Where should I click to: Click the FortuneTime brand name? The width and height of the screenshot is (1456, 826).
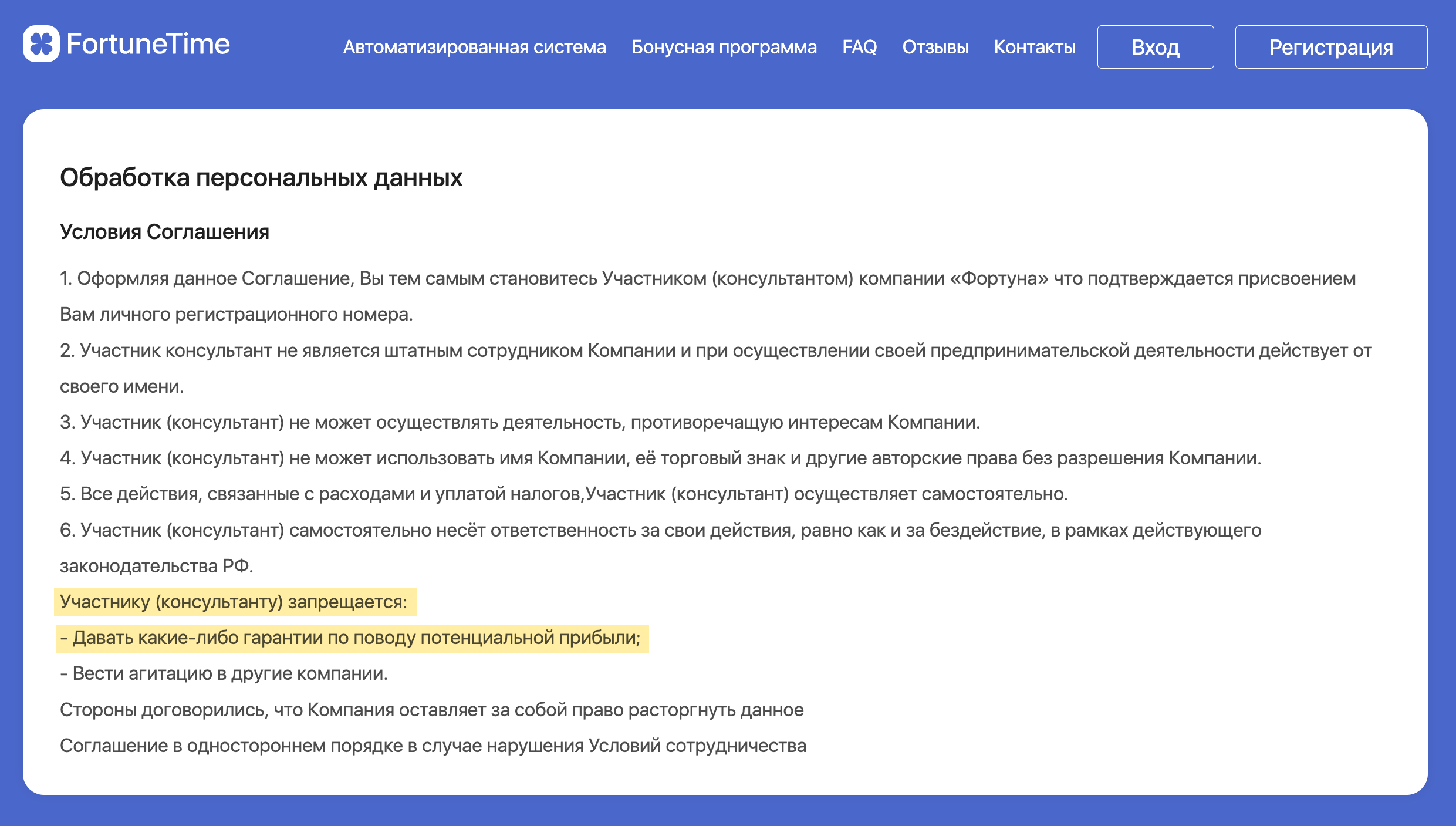coord(148,44)
